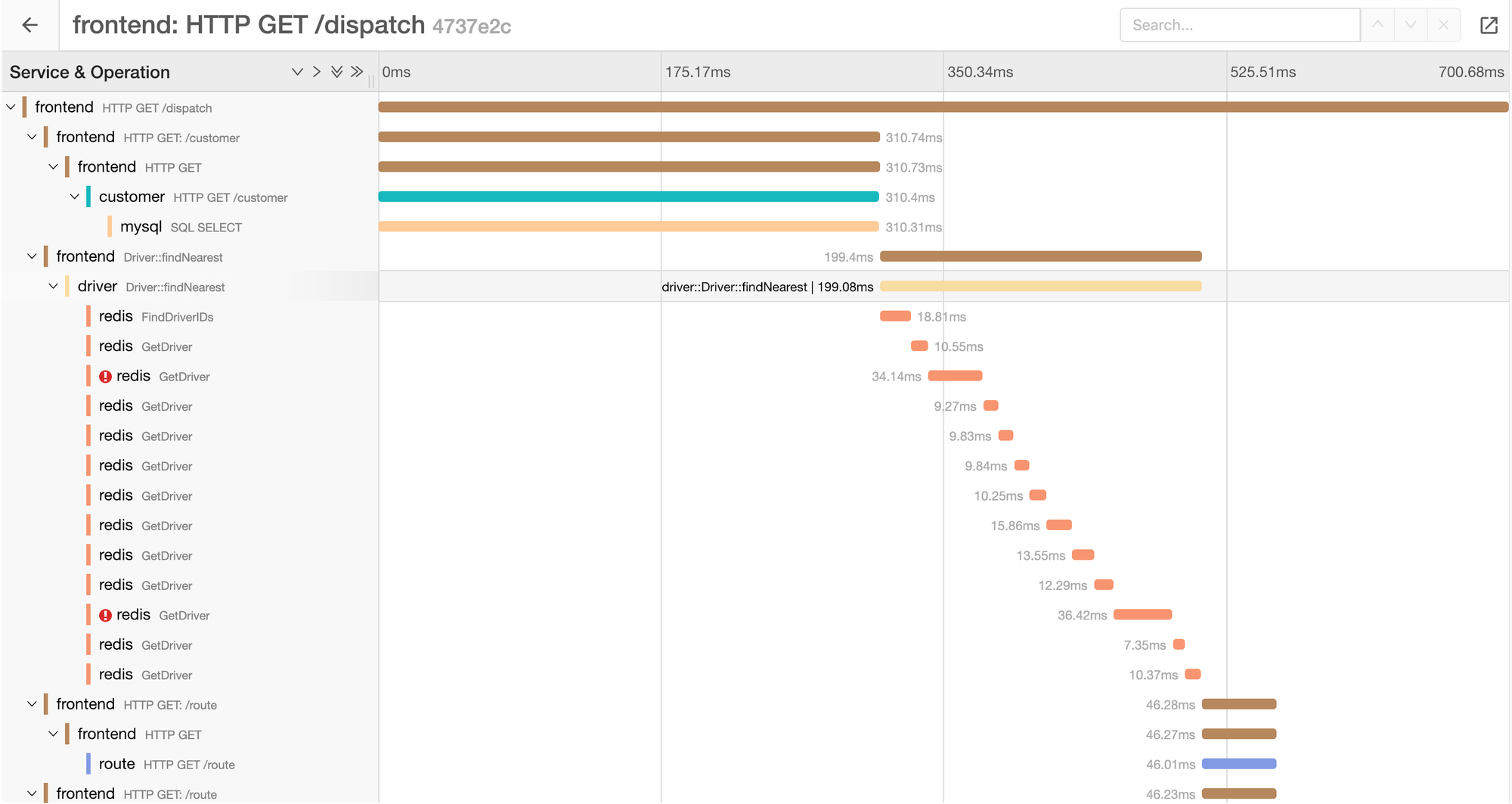The width and height of the screenshot is (1512, 804).
Task: Collapse the root frontend HTTP GET /dispatch span
Action: coord(11,107)
